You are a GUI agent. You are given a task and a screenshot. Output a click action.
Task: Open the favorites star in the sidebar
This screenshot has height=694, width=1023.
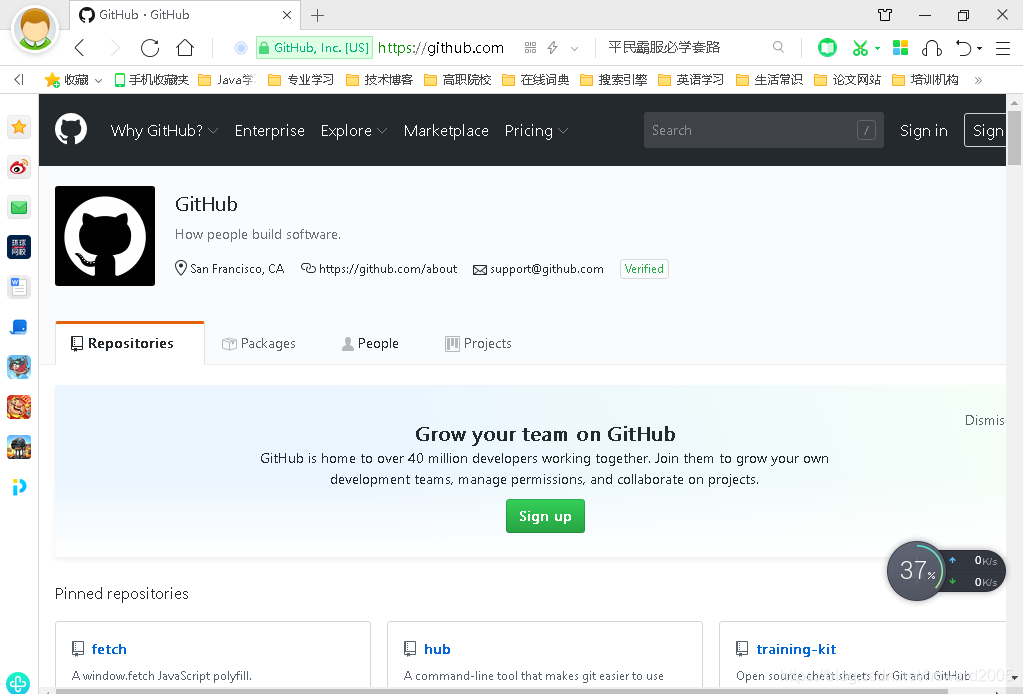(x=19, y=127)
